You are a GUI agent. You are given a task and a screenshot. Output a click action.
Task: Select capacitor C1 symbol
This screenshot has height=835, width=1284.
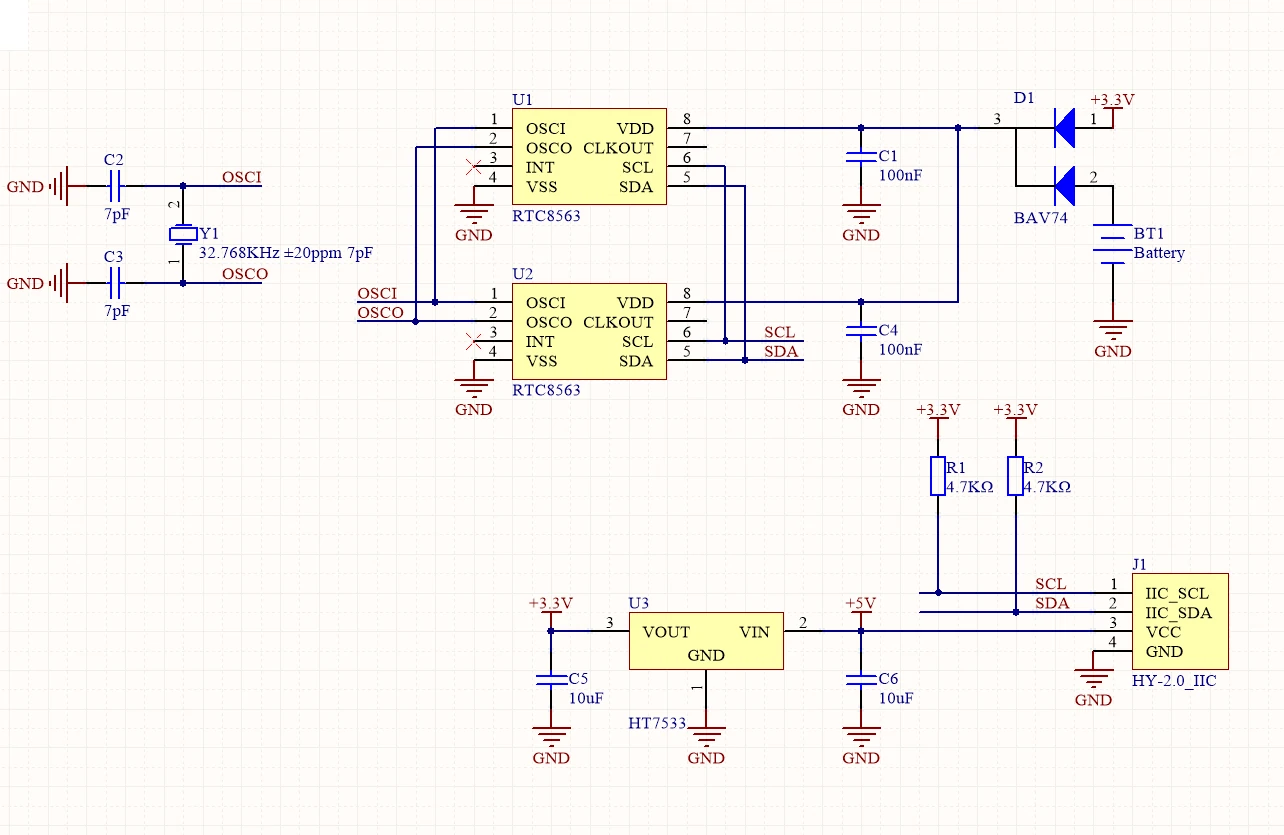[861, 157]
